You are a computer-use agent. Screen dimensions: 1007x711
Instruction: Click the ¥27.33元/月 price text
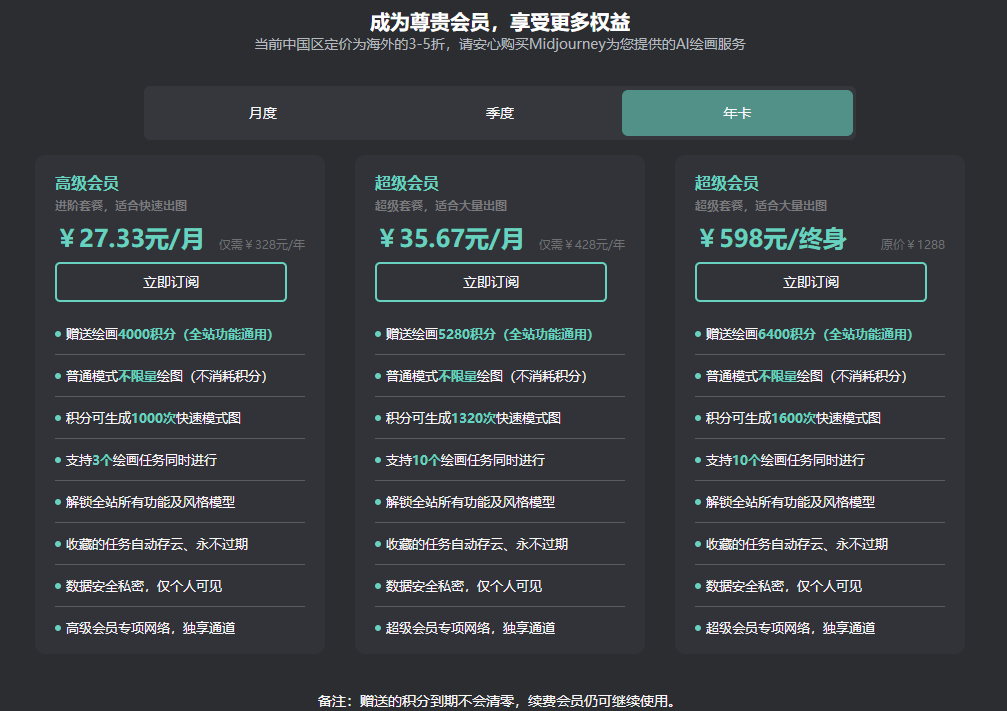click(x=131, y=239)
